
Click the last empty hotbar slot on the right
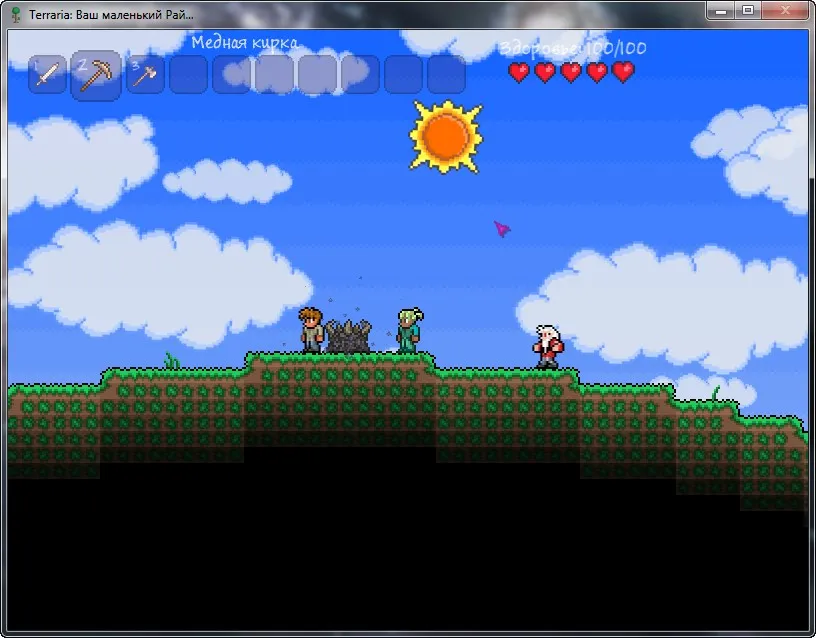(446, 74)
